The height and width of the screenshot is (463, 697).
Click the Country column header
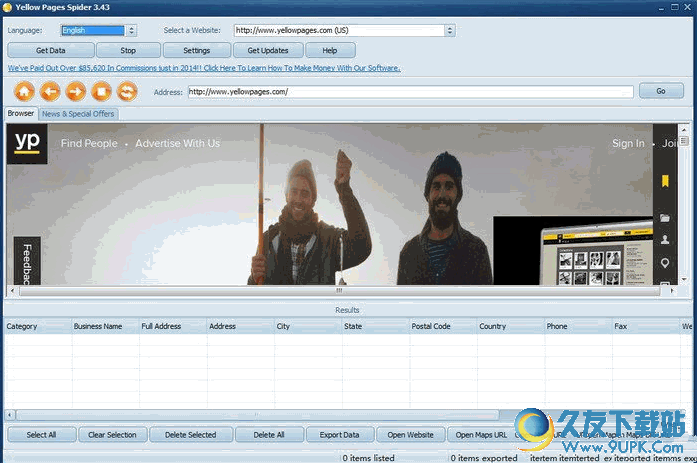[511, 326]
